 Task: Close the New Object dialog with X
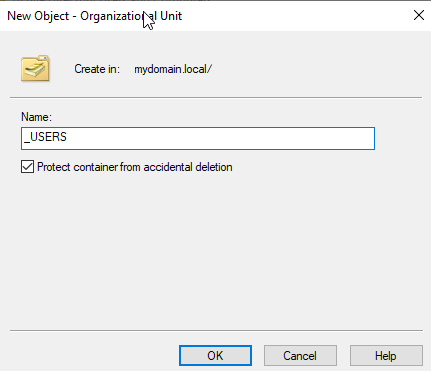coord(419,15)
